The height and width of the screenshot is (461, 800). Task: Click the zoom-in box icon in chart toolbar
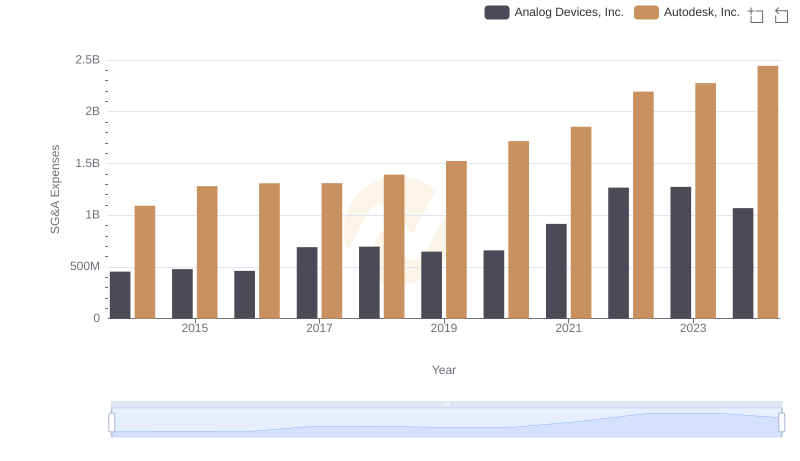coord(756,15)
